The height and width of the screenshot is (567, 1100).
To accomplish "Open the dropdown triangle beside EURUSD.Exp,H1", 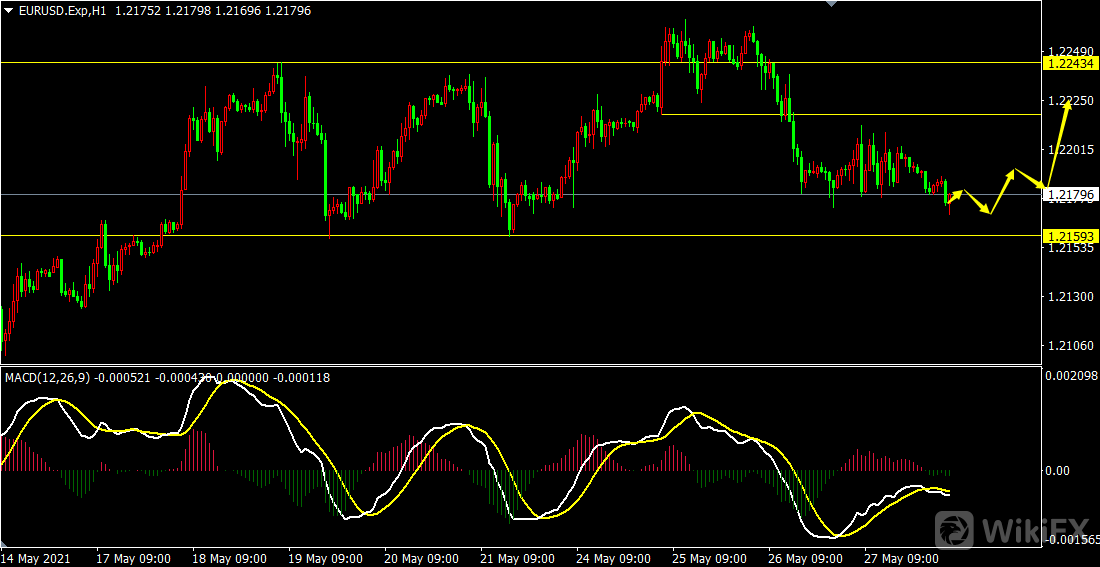I will pyautogui.click(x=8, y=10).
